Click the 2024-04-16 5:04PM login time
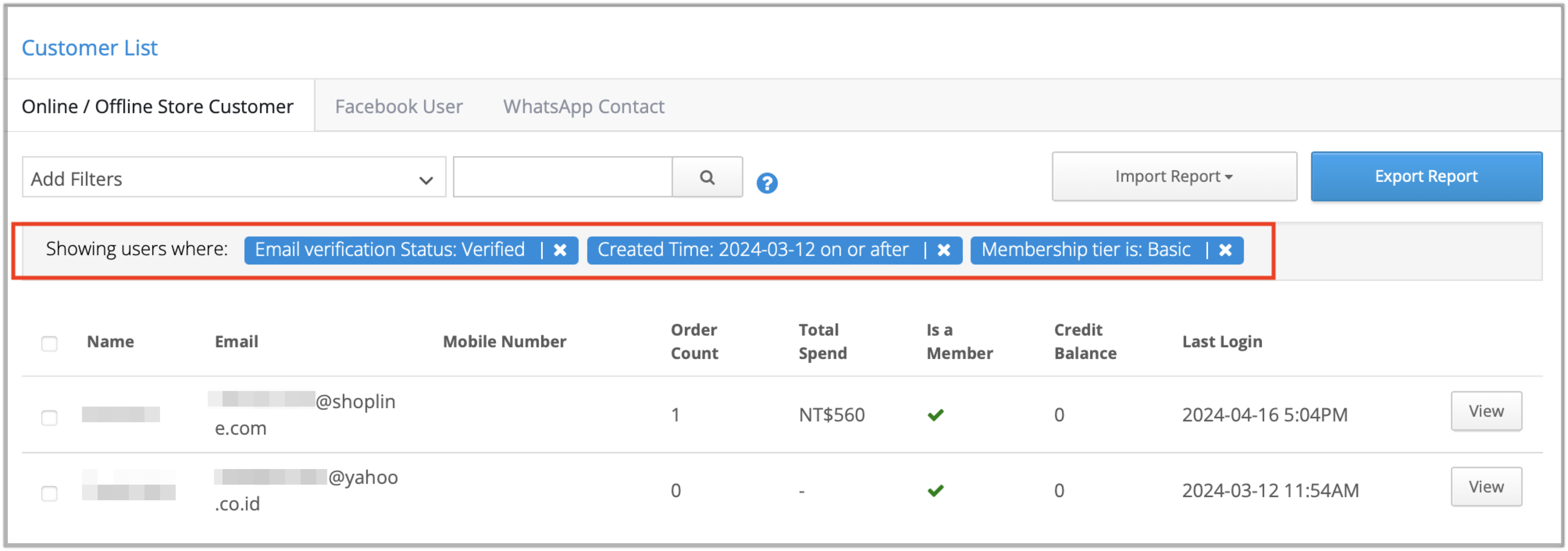This screenshot has height=551, width=1568. click(1265, 415)
